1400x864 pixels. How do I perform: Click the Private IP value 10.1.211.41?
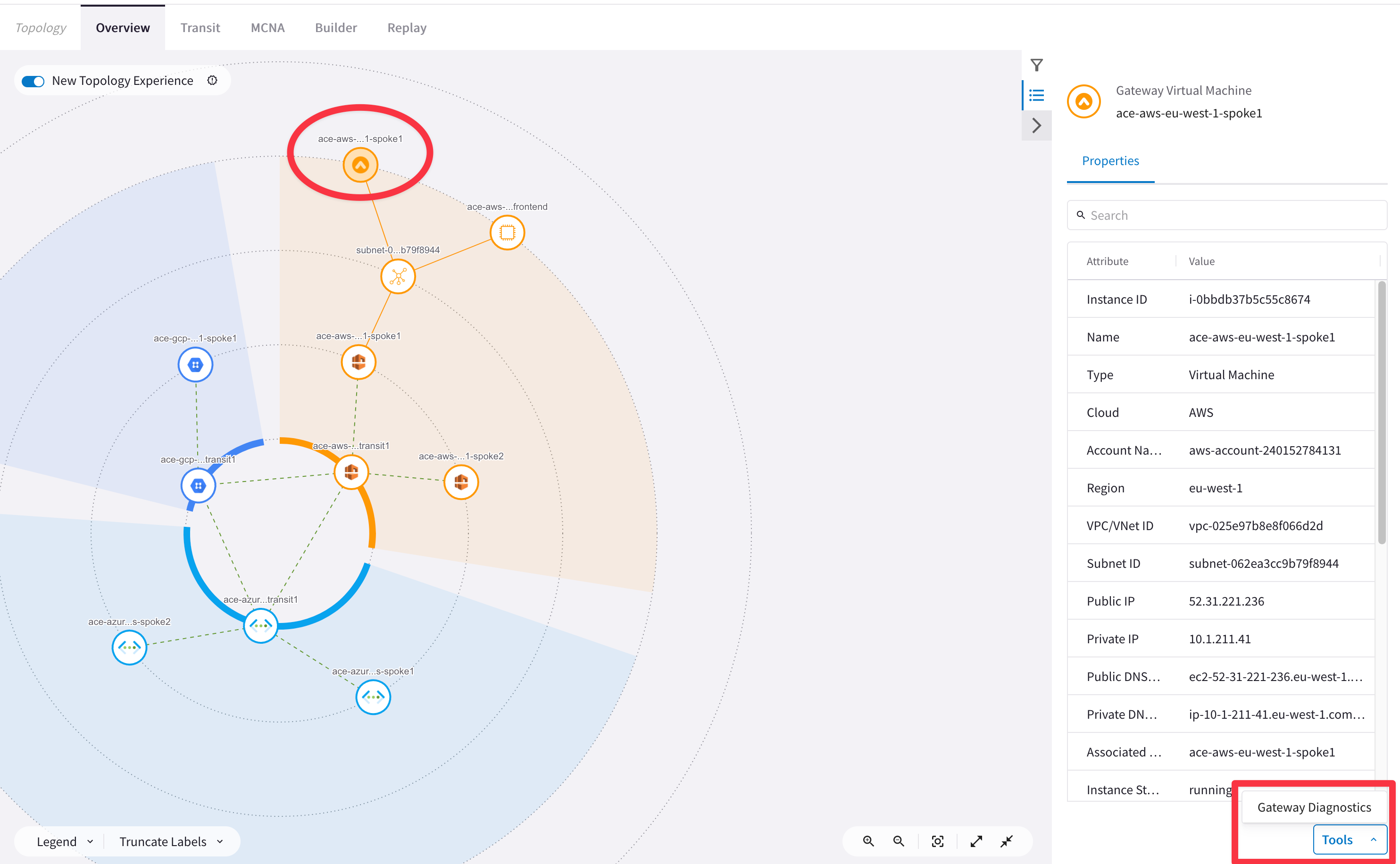click(1219, 639)
